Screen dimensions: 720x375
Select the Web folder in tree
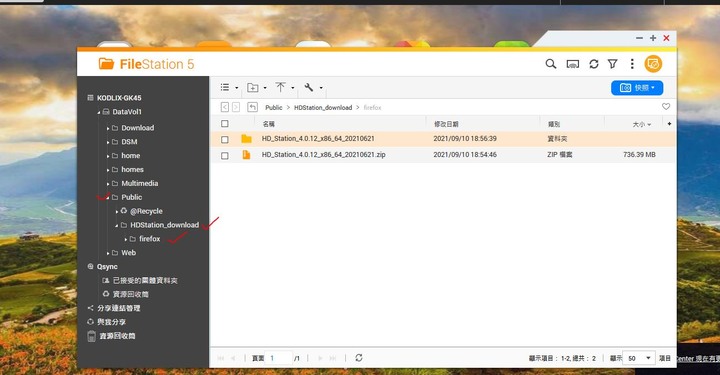pos(129,252)
